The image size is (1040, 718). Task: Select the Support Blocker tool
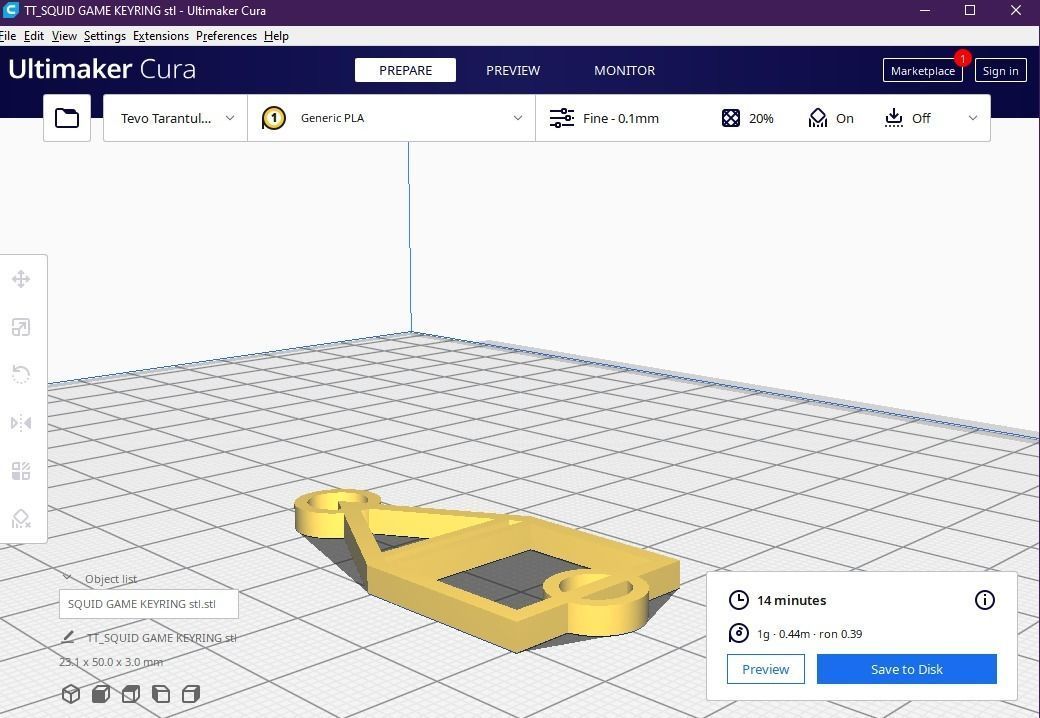tap(21, 518)
